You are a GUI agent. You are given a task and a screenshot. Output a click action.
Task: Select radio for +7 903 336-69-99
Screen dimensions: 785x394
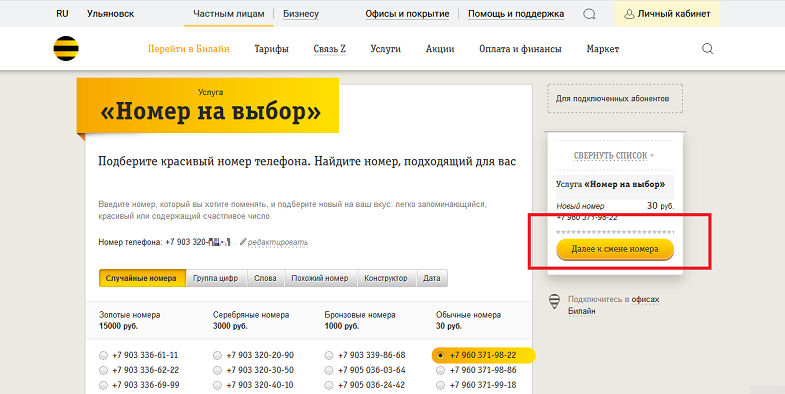tap(103, 385)
